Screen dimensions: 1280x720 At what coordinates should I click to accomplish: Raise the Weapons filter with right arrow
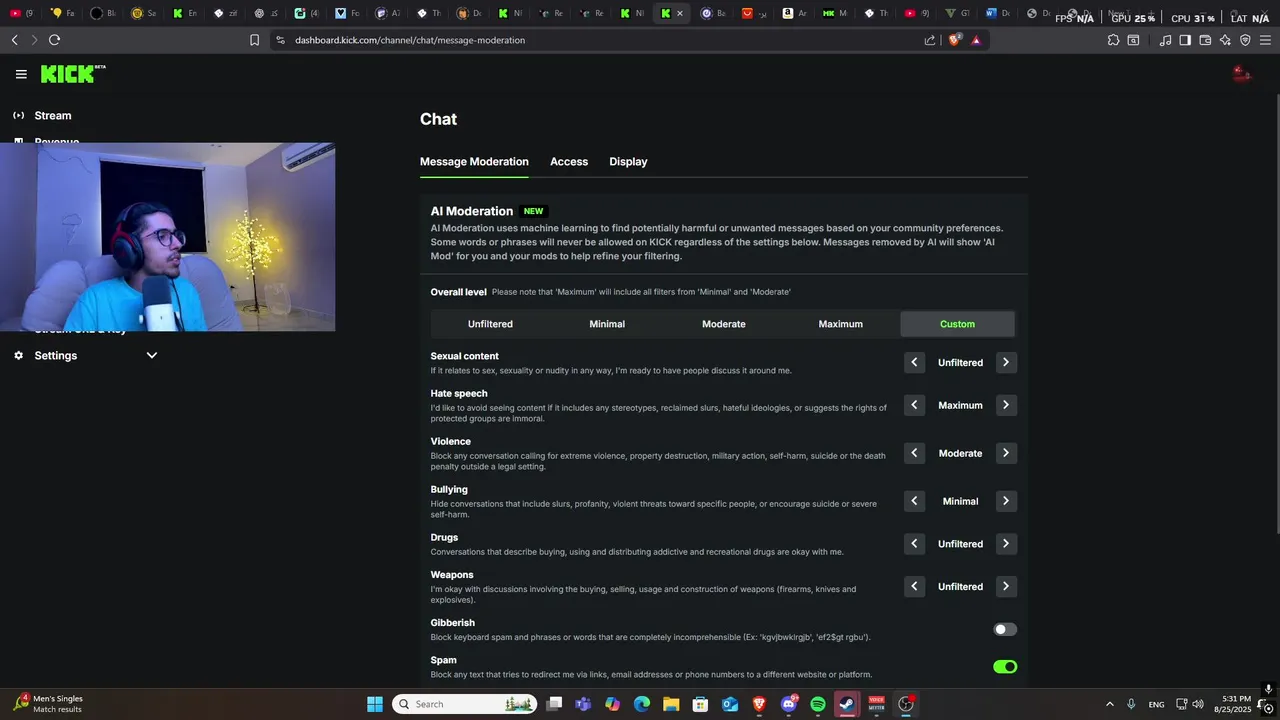[1006, 587]
